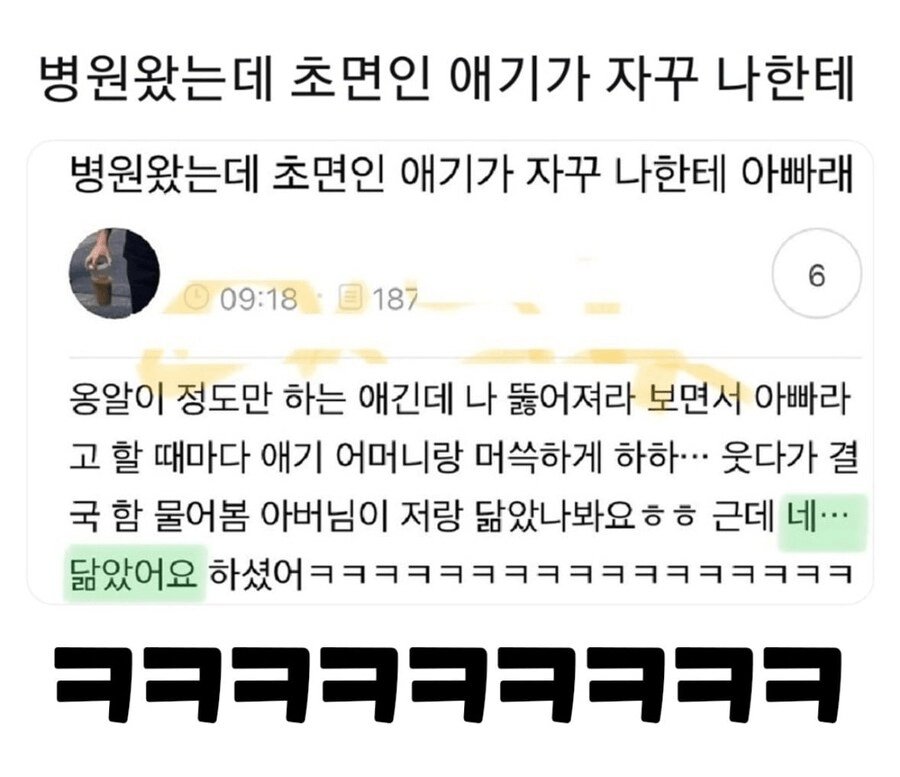Click the word 아빠래 in the post title
Screen dimensions: 900x777
(796, 174)
